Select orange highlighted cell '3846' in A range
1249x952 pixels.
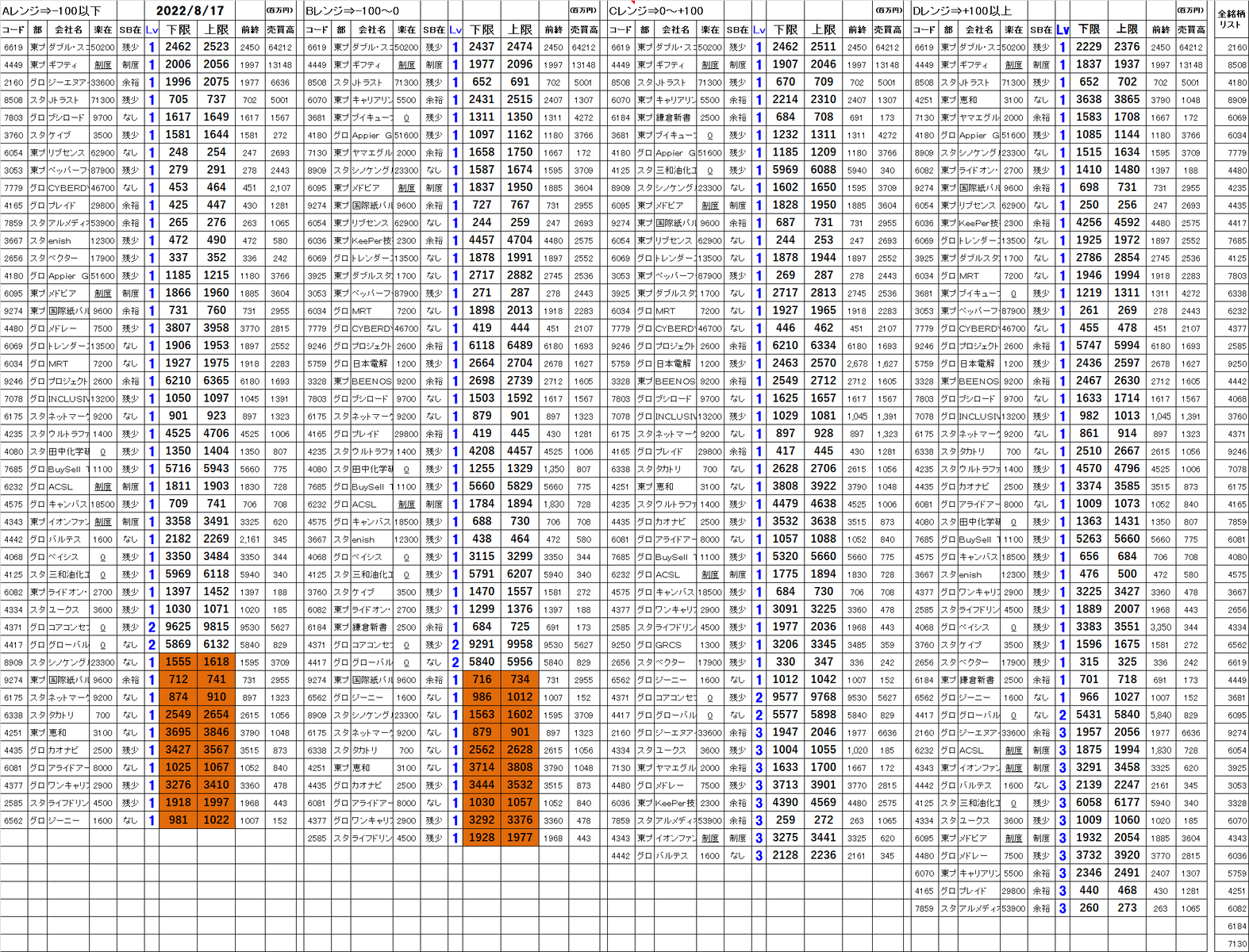(216, 732)
